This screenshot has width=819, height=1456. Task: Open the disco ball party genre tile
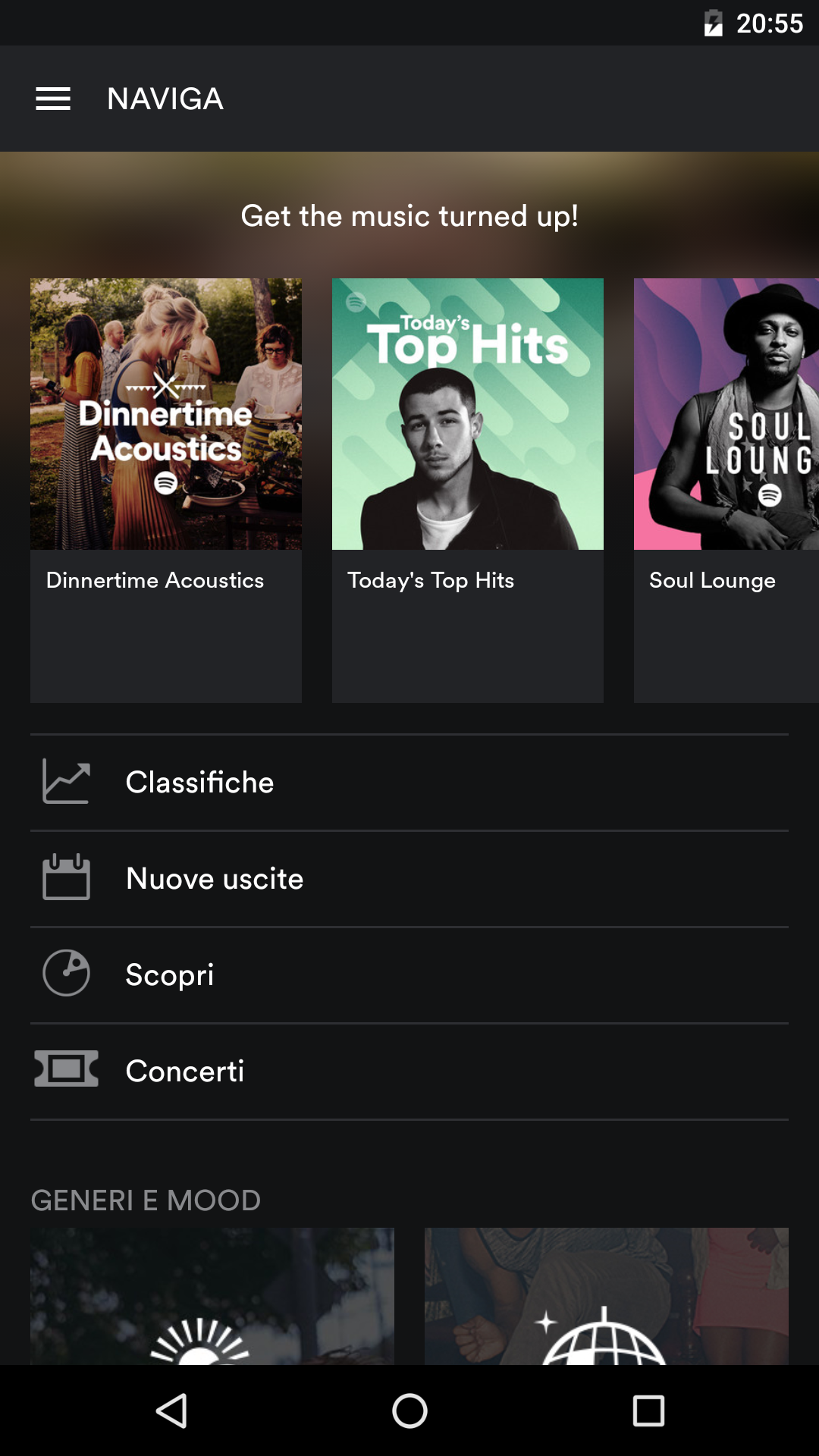point(607,1297)
